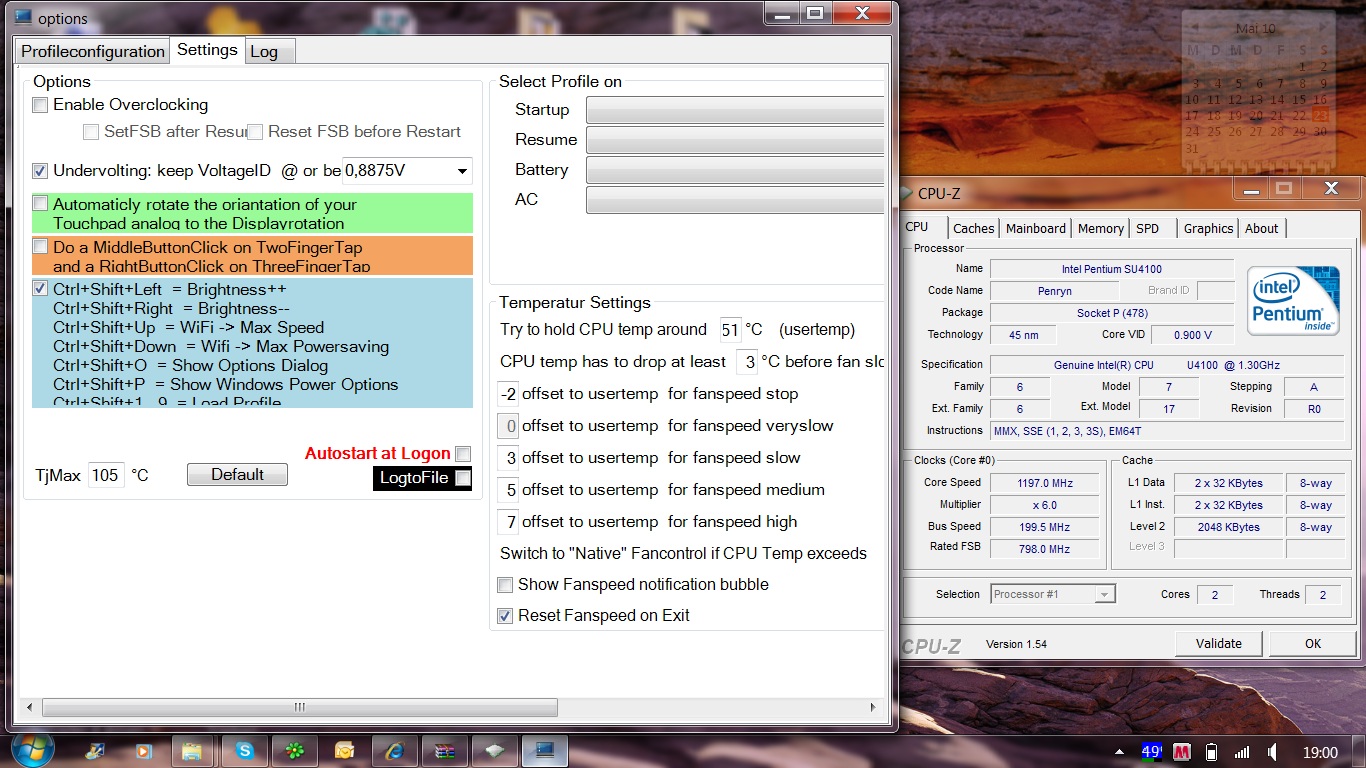Open the AC profile dropdown
Viewport: 1366px width, 768px height.
coord(735,200)
